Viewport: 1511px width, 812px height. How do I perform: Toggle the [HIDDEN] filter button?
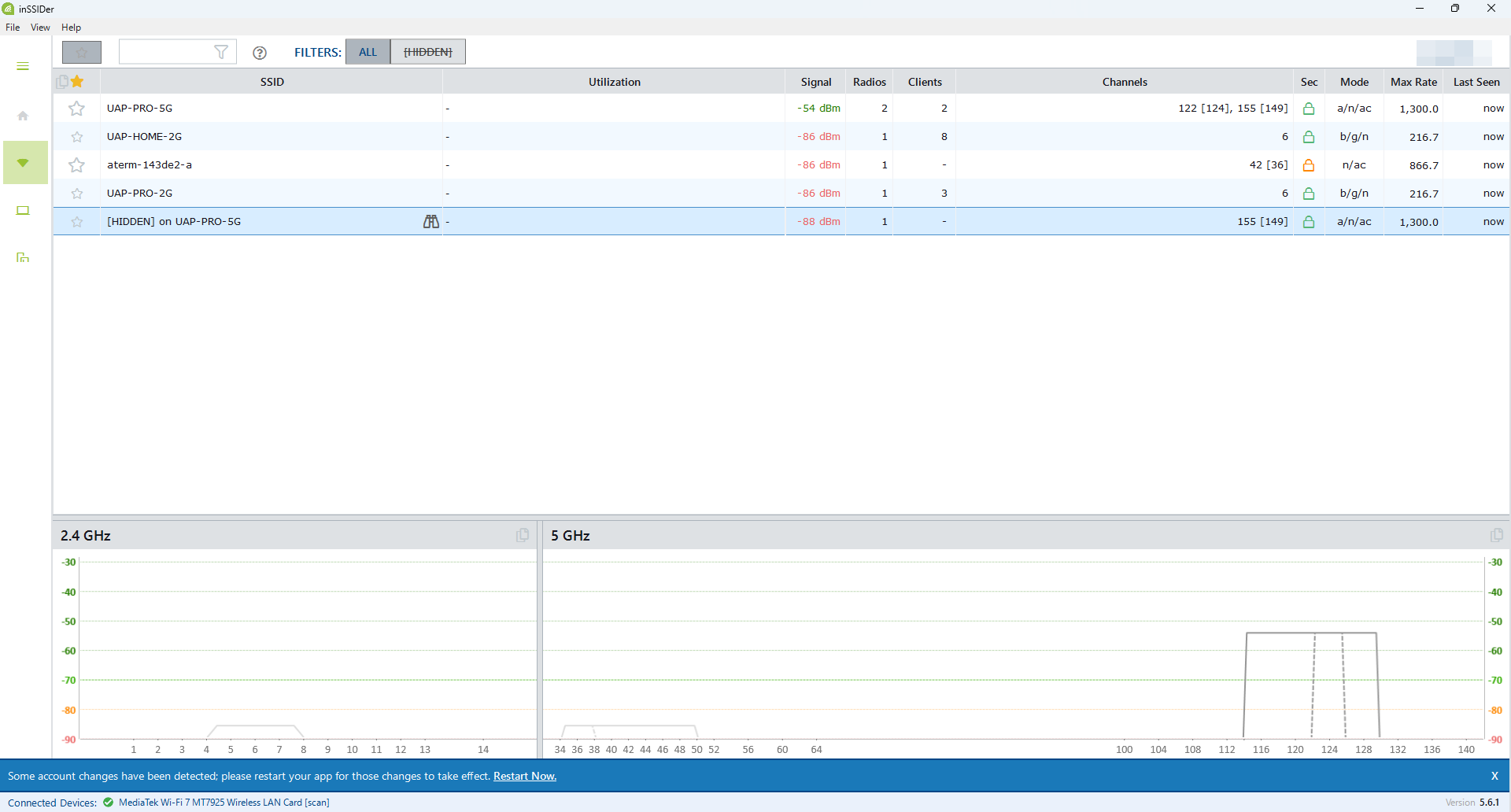(x=427, y=53)
